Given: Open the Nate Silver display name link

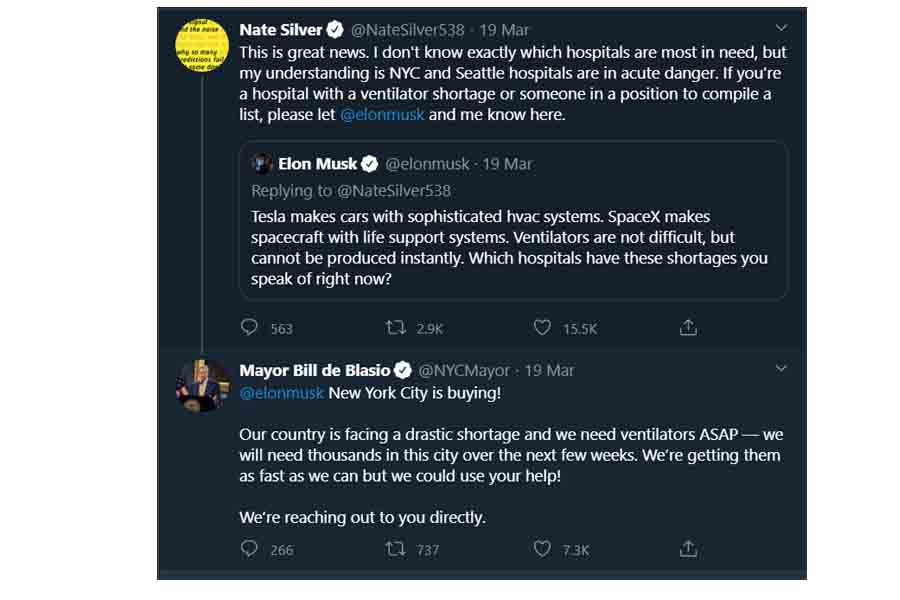Looking at the screenshot, I should click(280, 30).
